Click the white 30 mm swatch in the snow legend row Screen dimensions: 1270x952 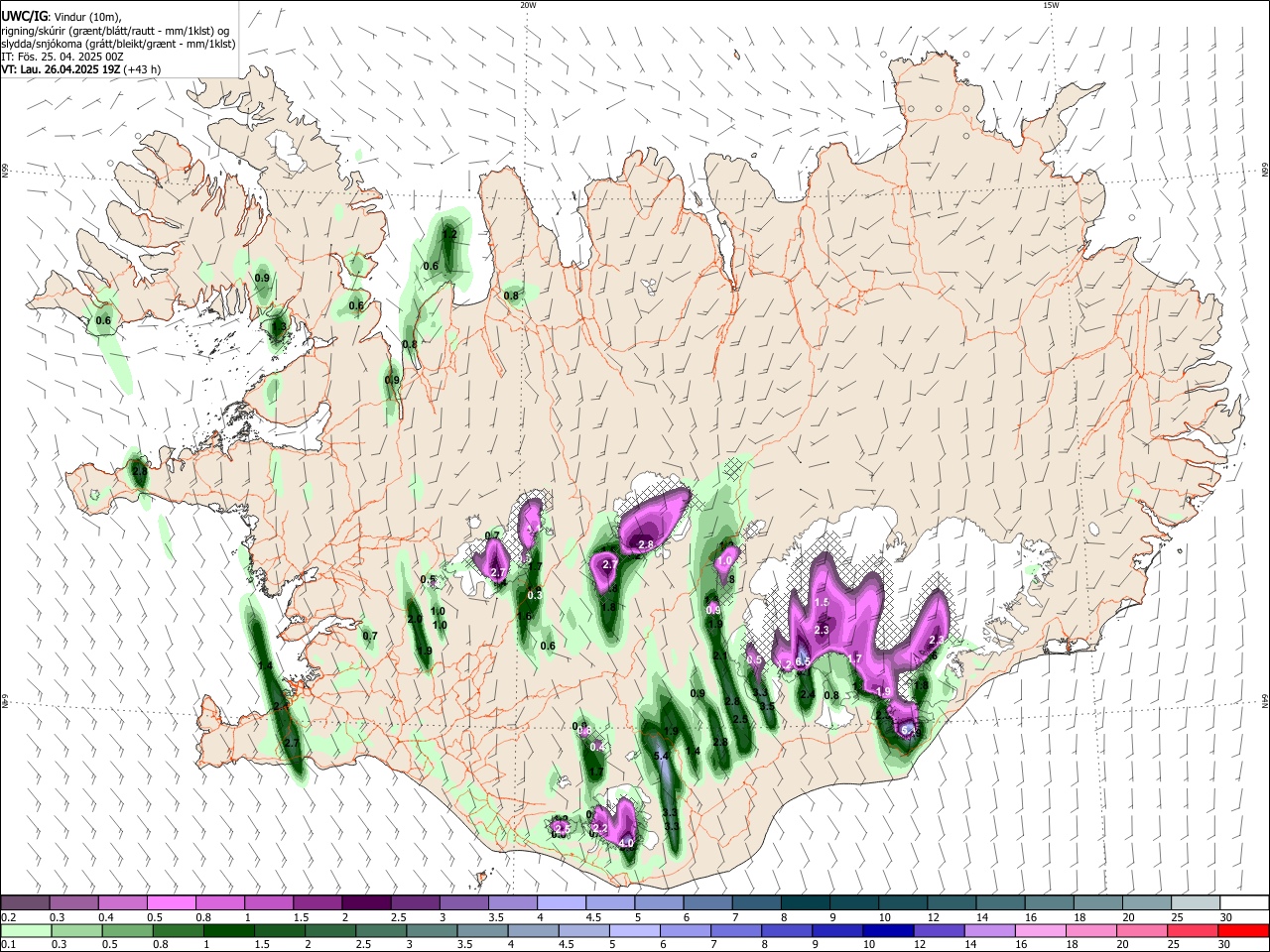(x=1244, y=902)
